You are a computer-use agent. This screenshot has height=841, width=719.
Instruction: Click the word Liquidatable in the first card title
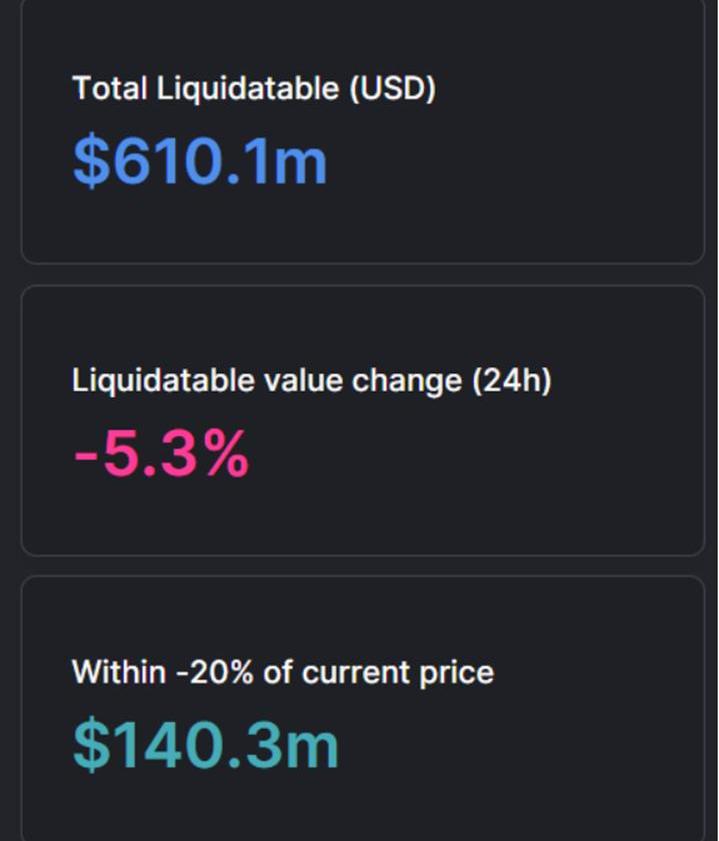coord(248,90)
